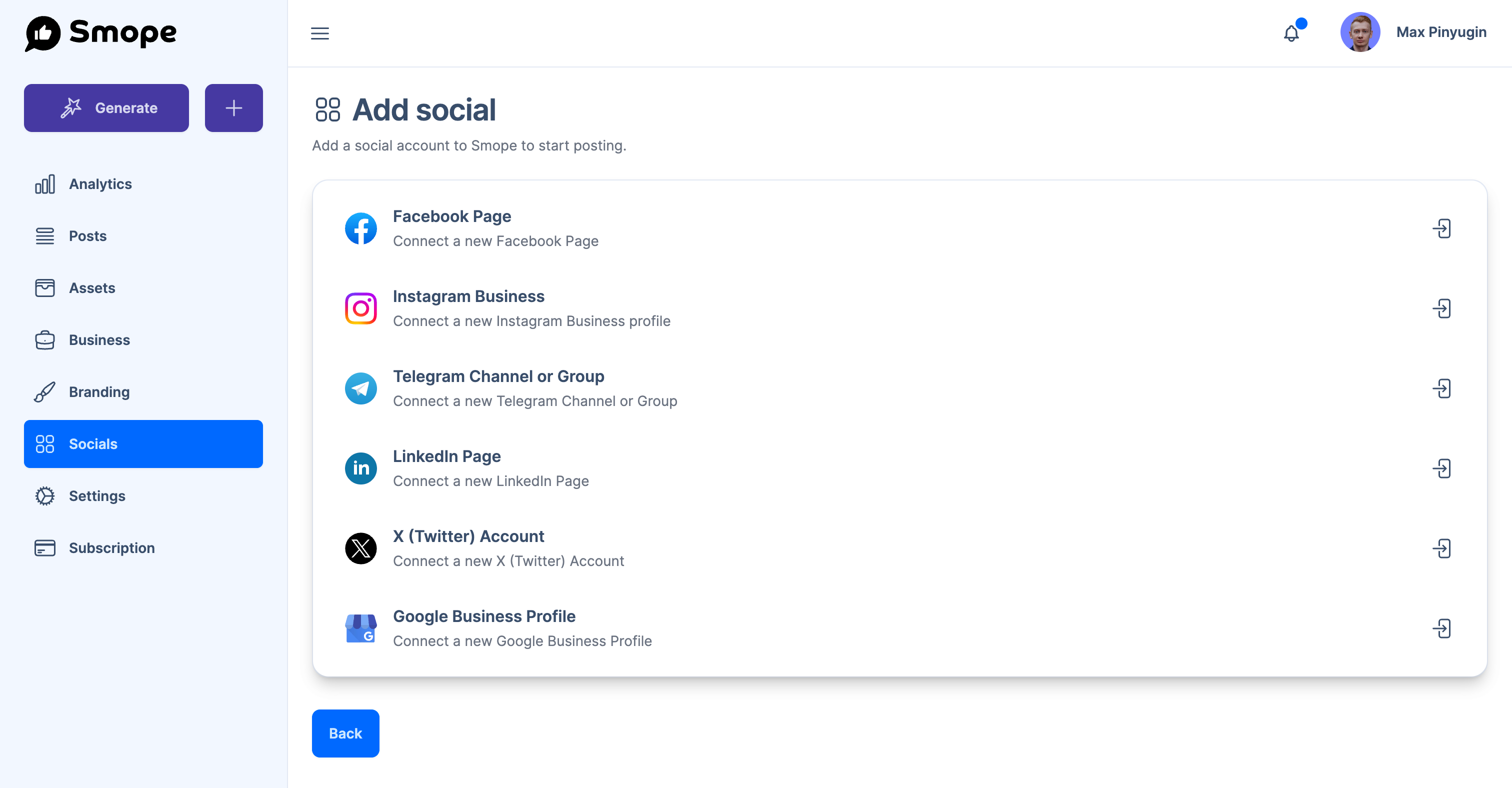Click the Settings gear icon
The image size is (1512, 788).
click(44, 496)
